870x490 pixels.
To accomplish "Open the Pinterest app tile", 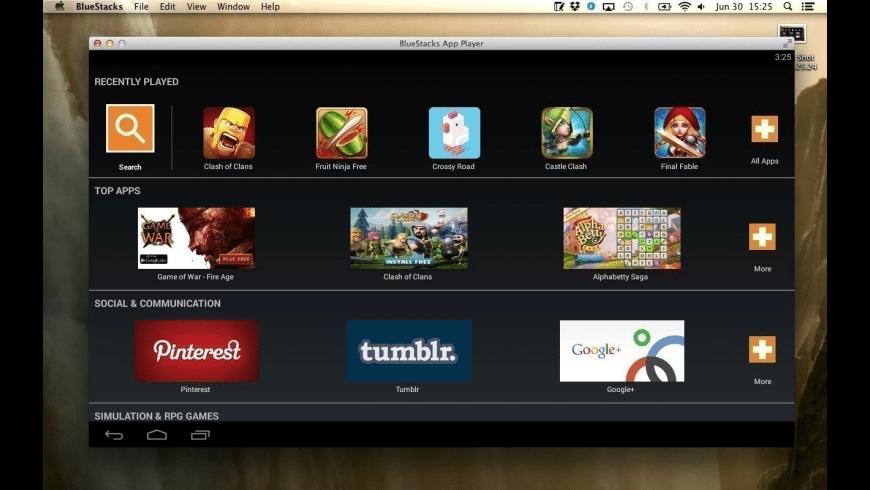I will [196, 351].
